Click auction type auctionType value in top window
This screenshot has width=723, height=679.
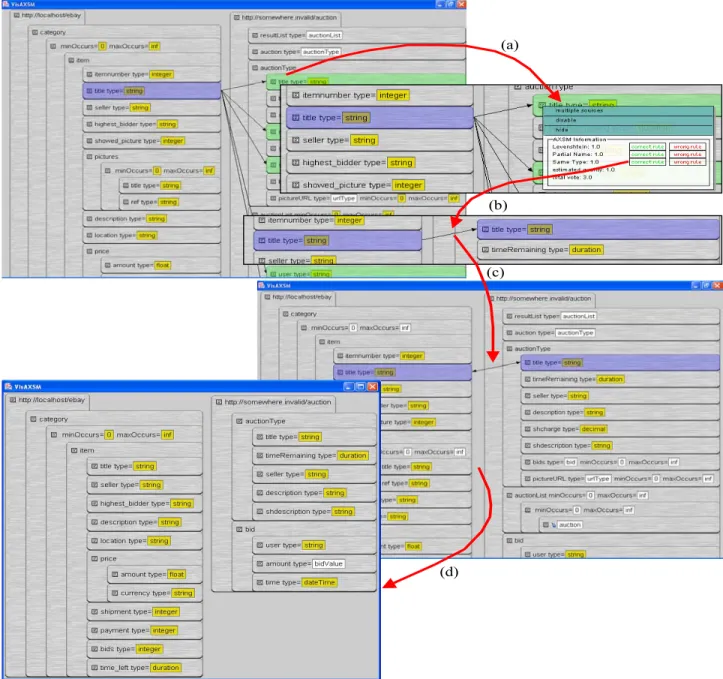pos(321,52)
